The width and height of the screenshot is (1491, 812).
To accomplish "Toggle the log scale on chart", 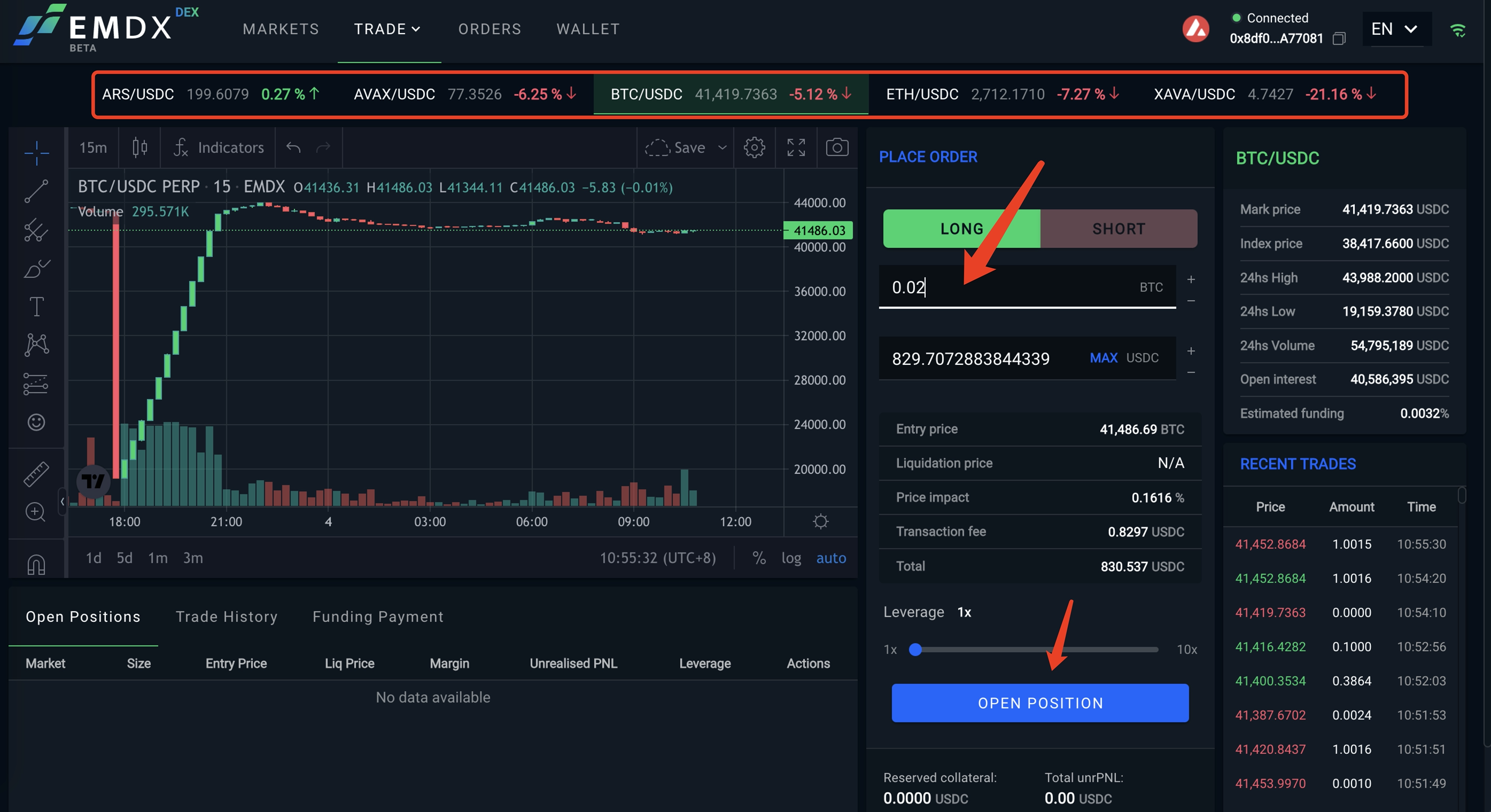I will click(x=790, y=558).
